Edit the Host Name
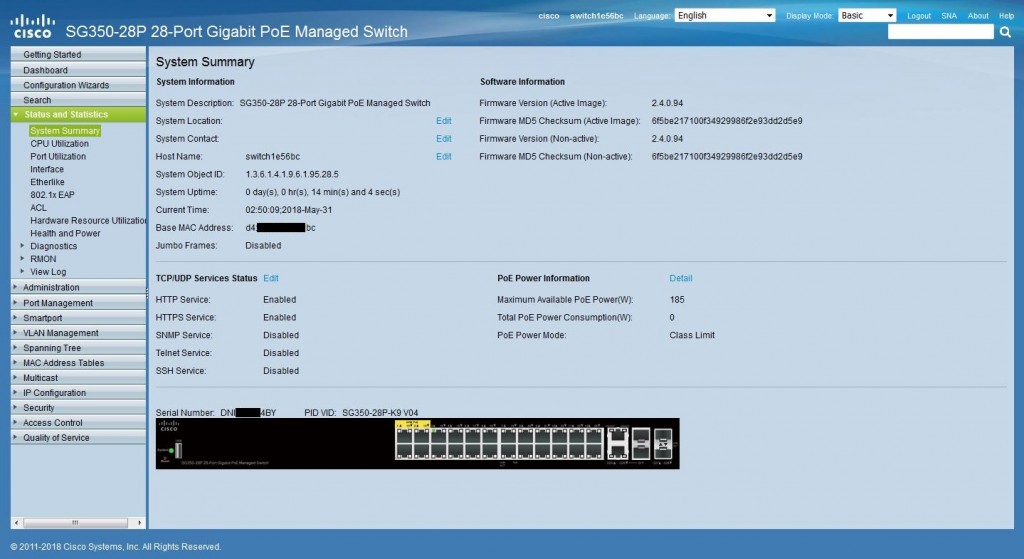 click(443, 156)
